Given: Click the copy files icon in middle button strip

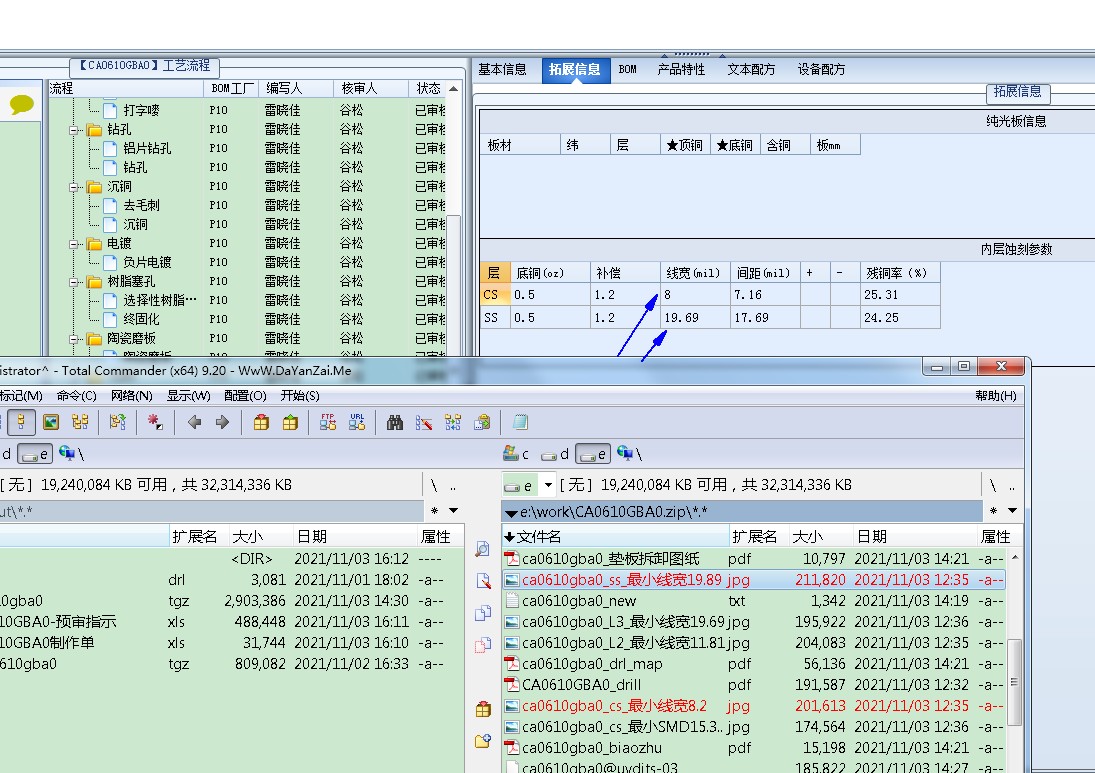Looking at the screenshot, I should pos(483,613).
